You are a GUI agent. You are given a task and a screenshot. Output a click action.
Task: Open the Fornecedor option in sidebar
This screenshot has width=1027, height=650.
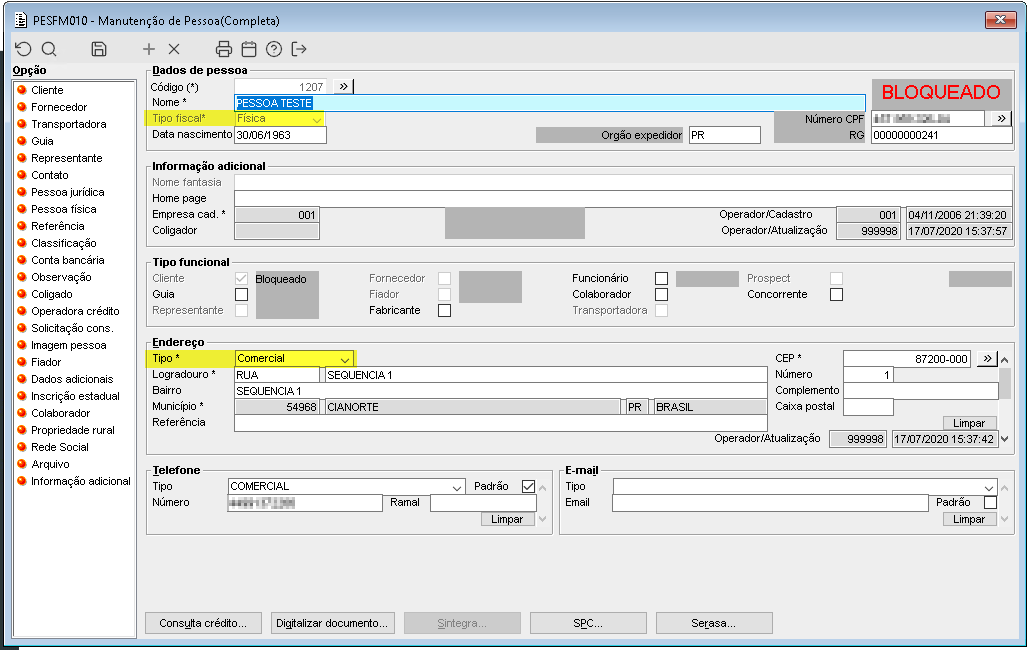(x=59, y=107)
